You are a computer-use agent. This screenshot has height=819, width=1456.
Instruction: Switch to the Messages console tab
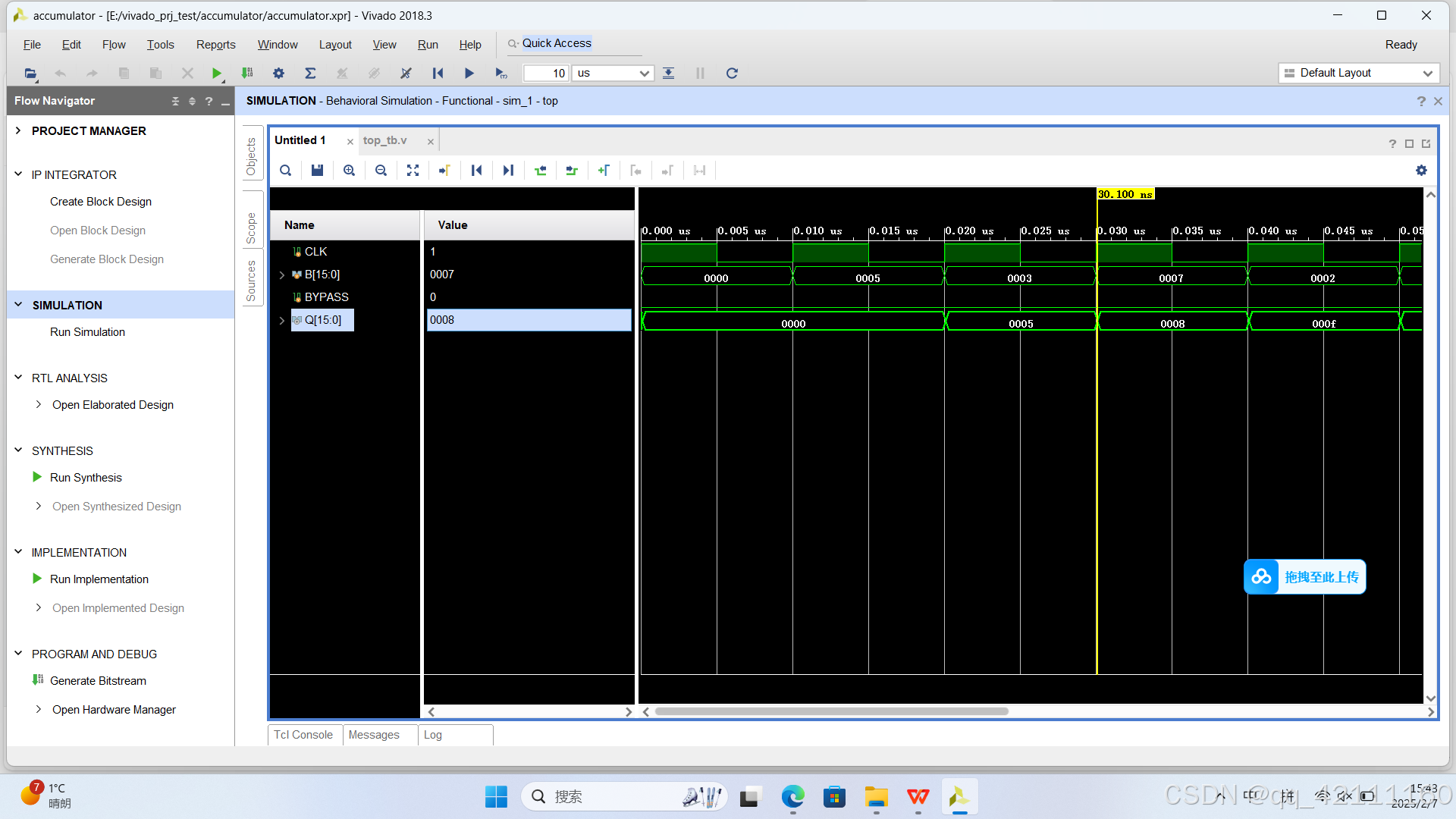coord(373,734)
